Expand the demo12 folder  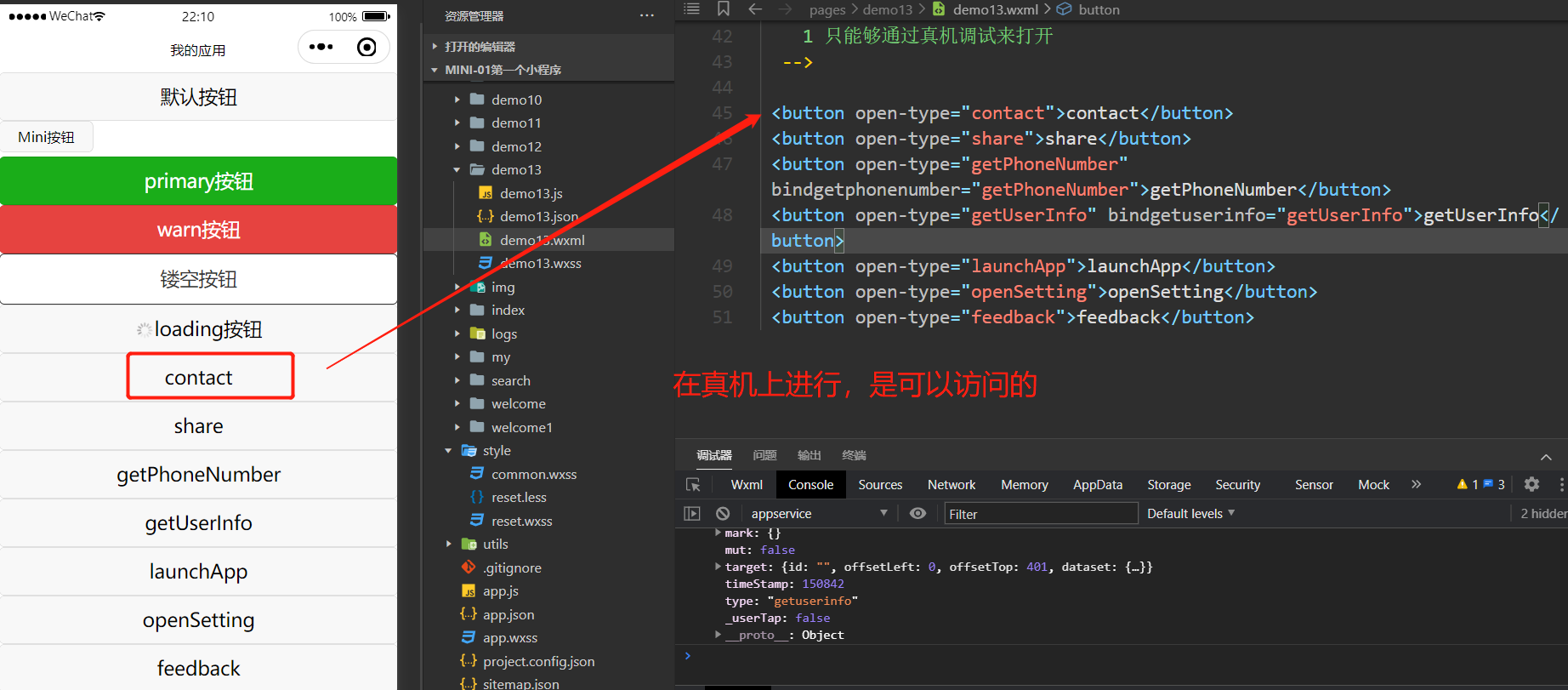tap(516, 146)
